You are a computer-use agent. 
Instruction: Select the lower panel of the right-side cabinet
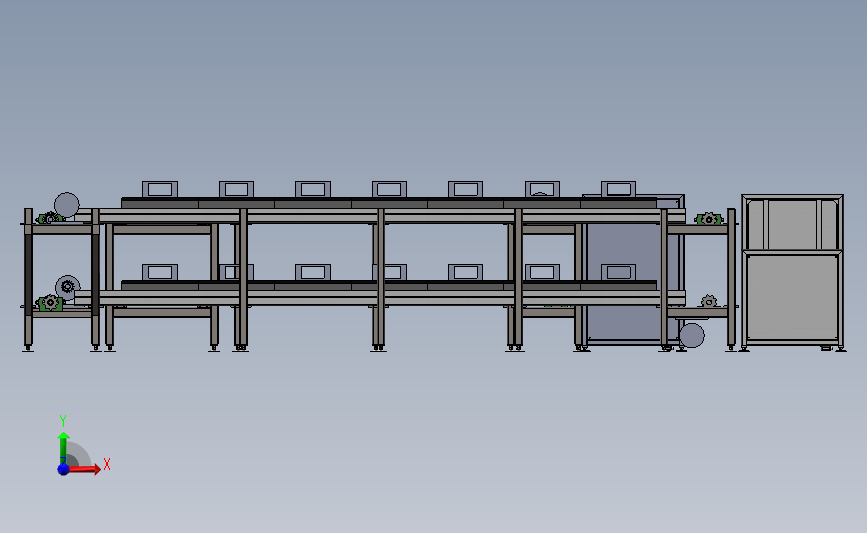tap(792, 297)
